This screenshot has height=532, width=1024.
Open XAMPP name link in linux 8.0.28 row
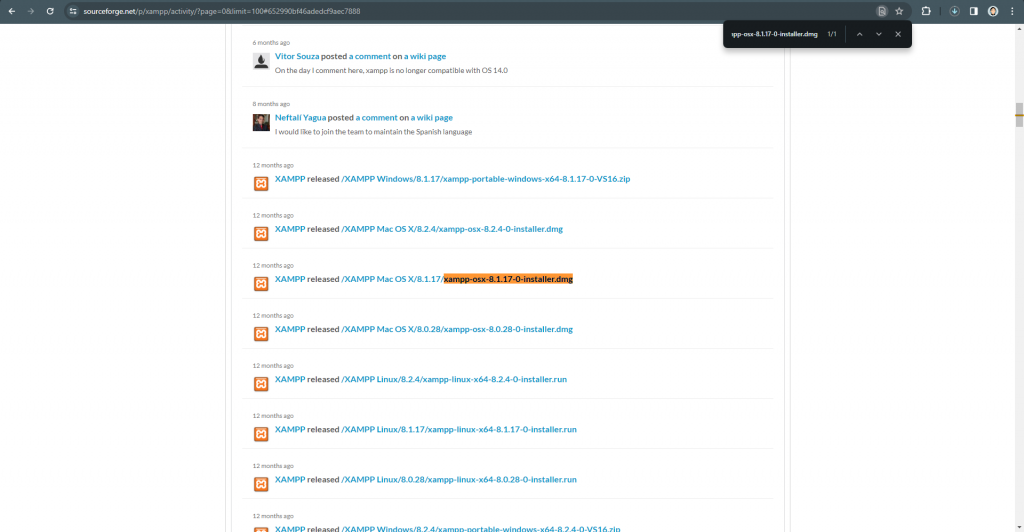(290, 479)
